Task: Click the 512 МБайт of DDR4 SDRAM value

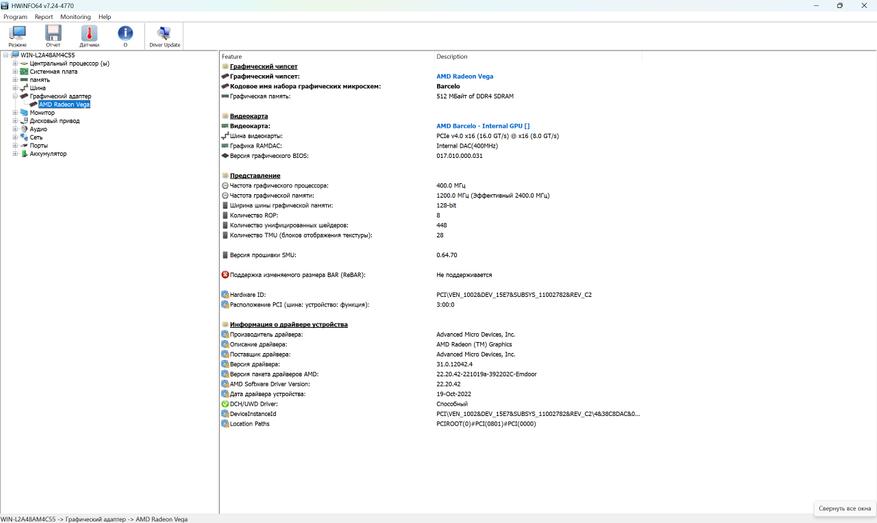Action: [x=475, y=96]
